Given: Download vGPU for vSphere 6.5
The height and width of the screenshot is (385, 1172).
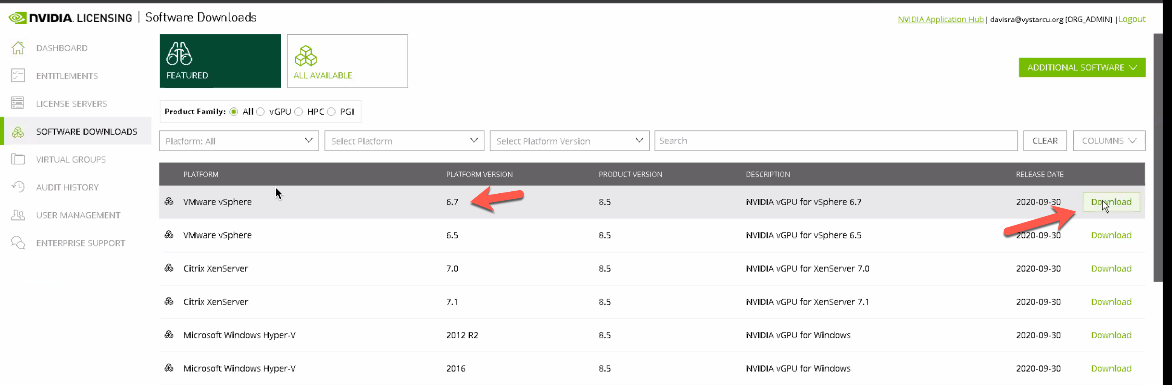Looking at the screenshot, I should point(1111,235).
